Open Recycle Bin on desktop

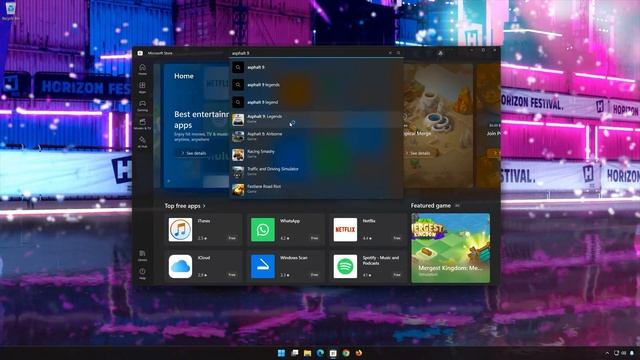(10, 11)
